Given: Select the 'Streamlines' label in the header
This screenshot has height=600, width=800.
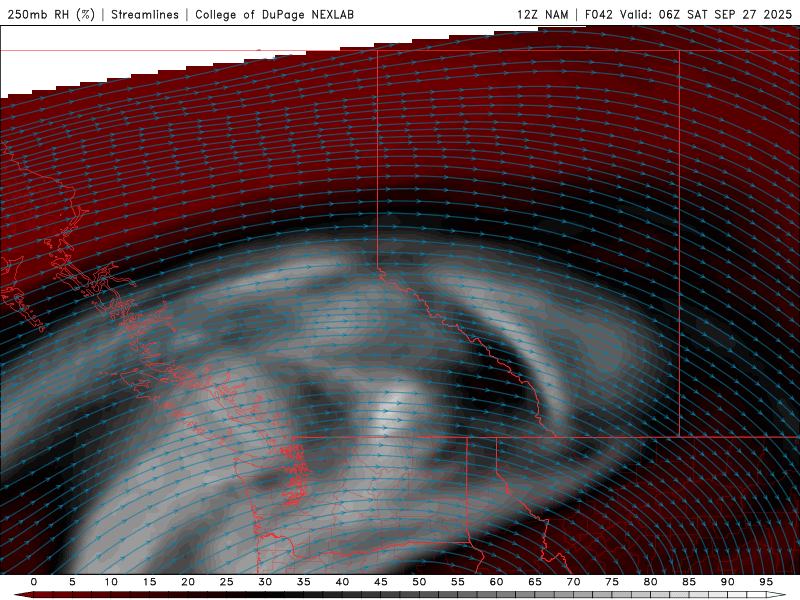Looking at the screenshot, I should tap(145, 14).
